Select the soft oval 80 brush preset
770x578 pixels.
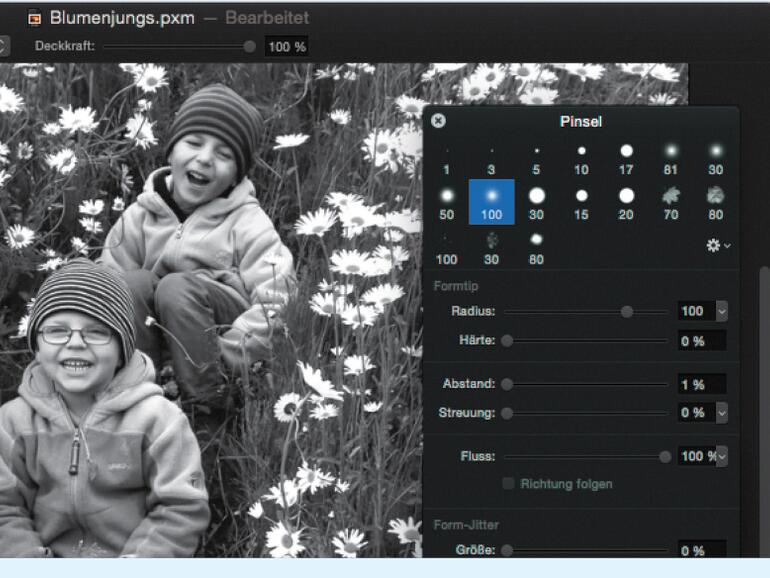point(536,248)
